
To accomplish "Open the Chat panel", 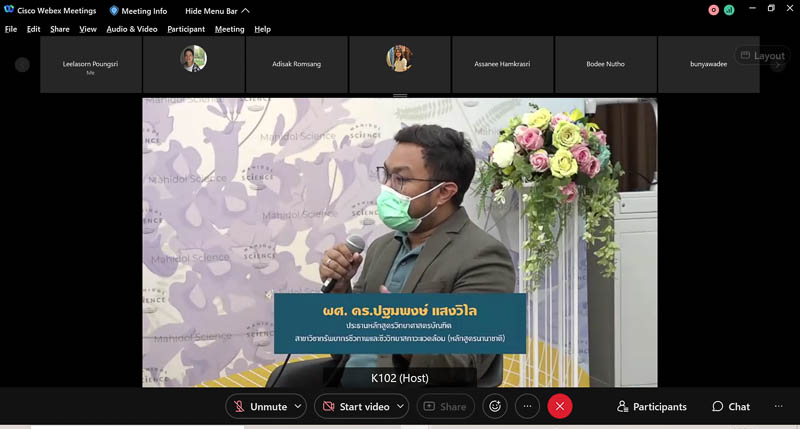I will tap(731, 407).
